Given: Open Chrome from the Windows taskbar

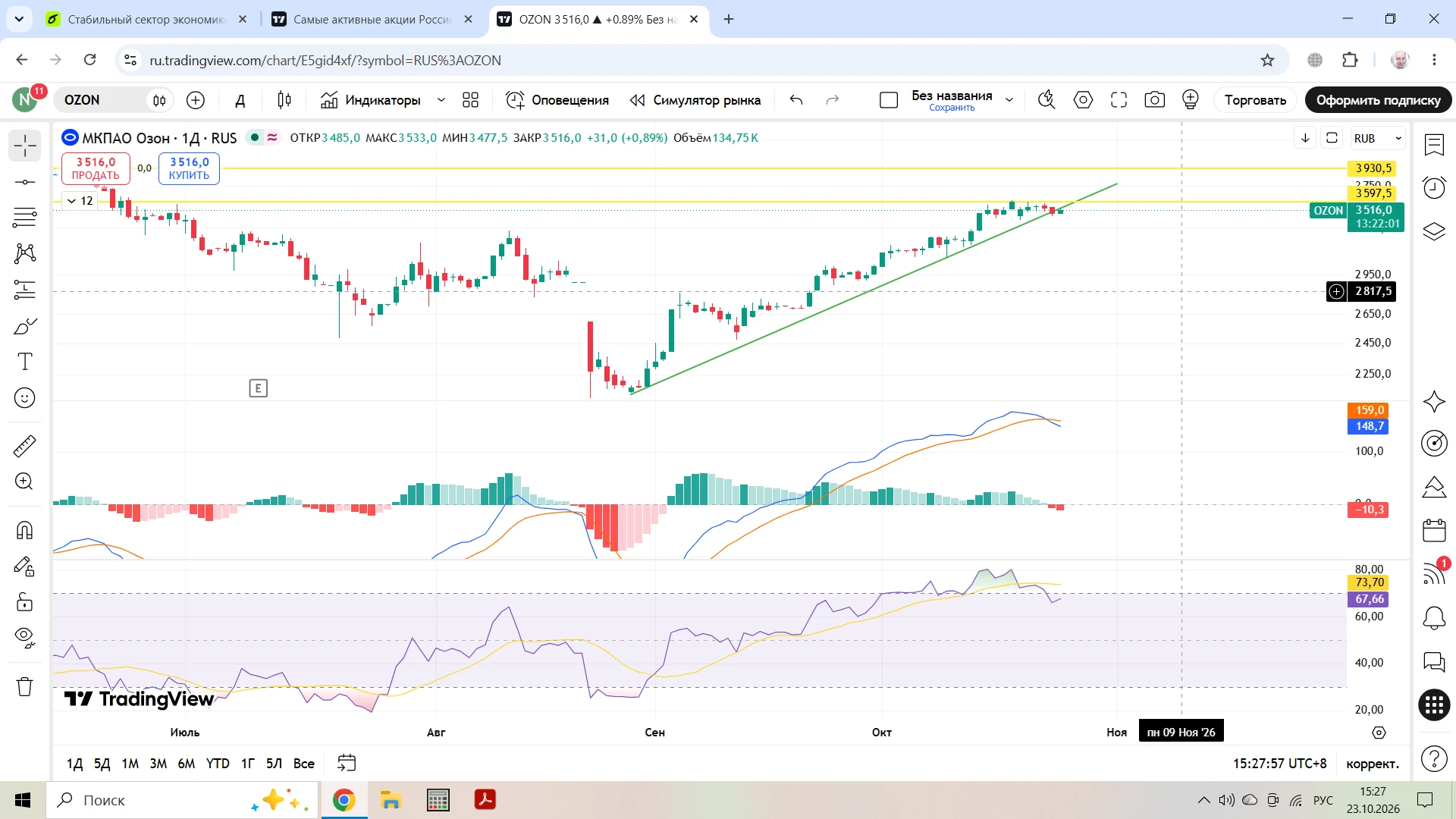Looking at the screenshot, I should 344,800.
